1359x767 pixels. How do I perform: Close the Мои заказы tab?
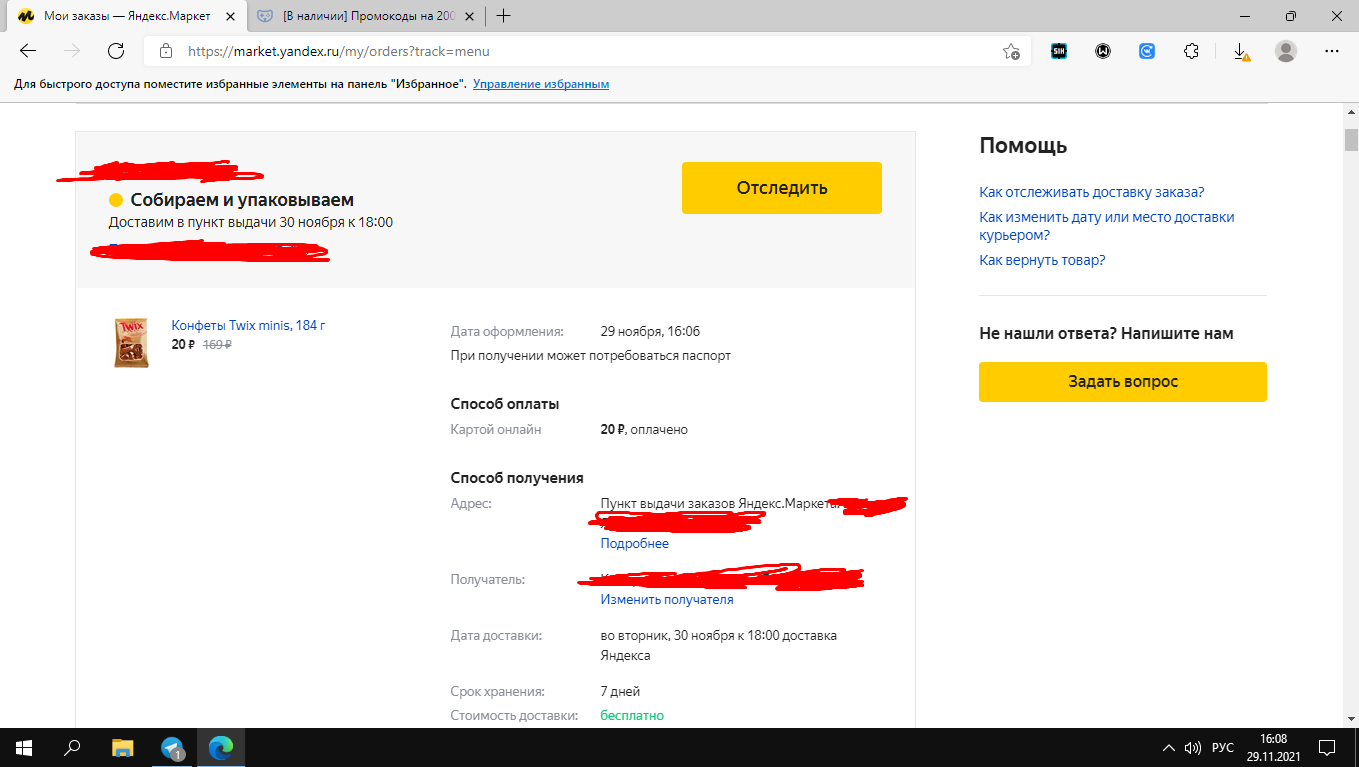click(230, 16)
